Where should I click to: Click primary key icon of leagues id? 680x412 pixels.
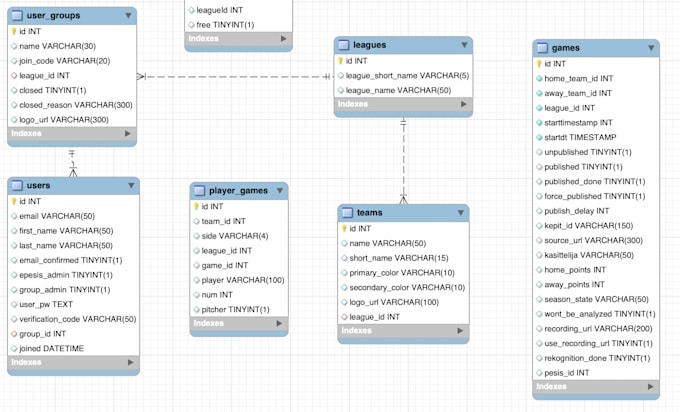pyautogui.click(x=340, y=61)
